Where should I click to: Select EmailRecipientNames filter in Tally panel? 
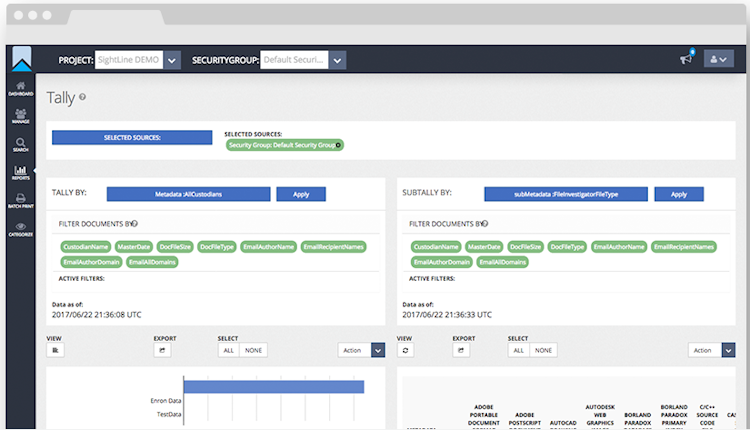333,247
